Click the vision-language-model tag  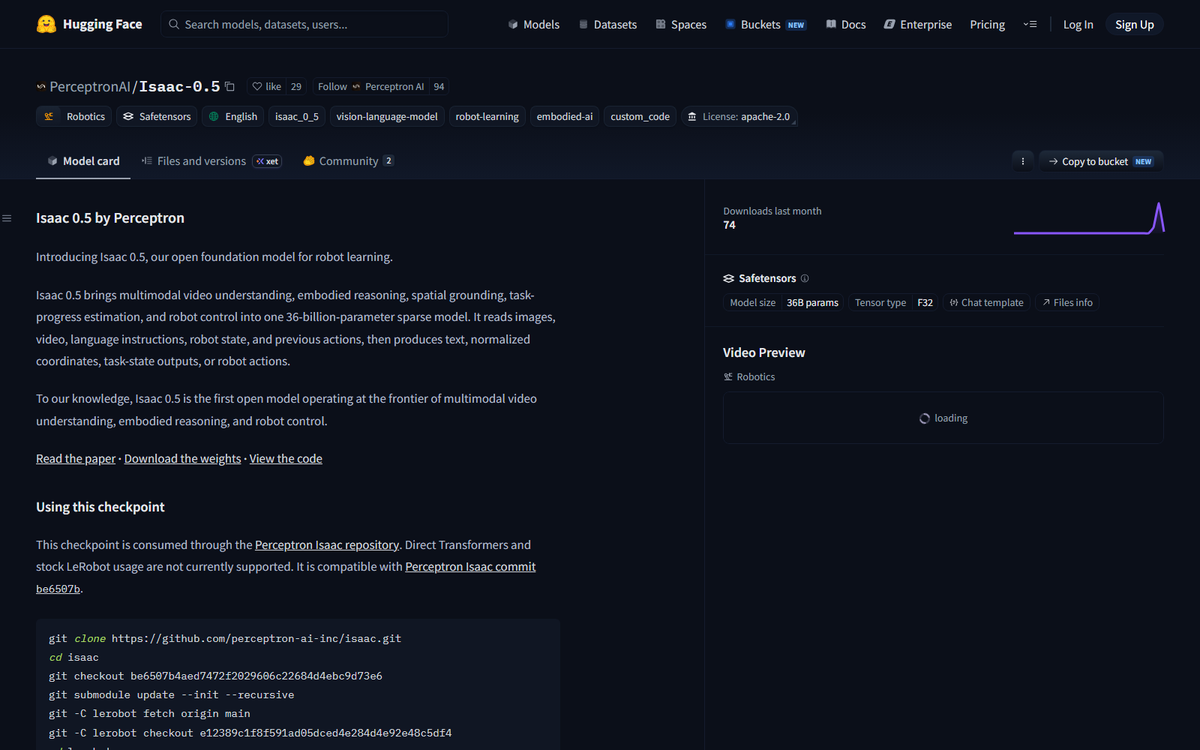[x=387, y=116]
